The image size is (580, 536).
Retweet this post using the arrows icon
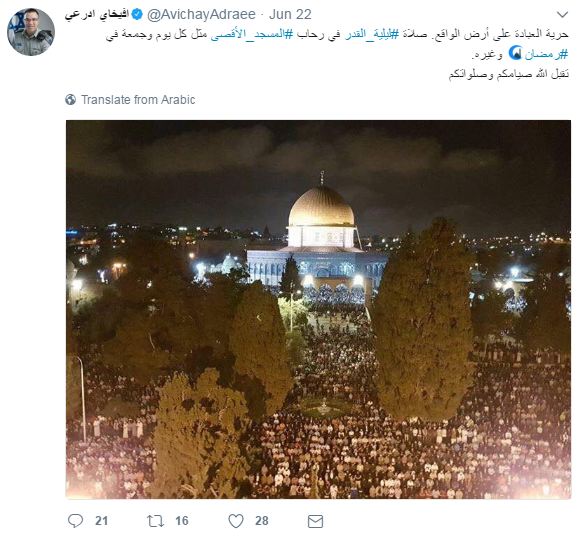pyautogui.click(x=155, y=521)
